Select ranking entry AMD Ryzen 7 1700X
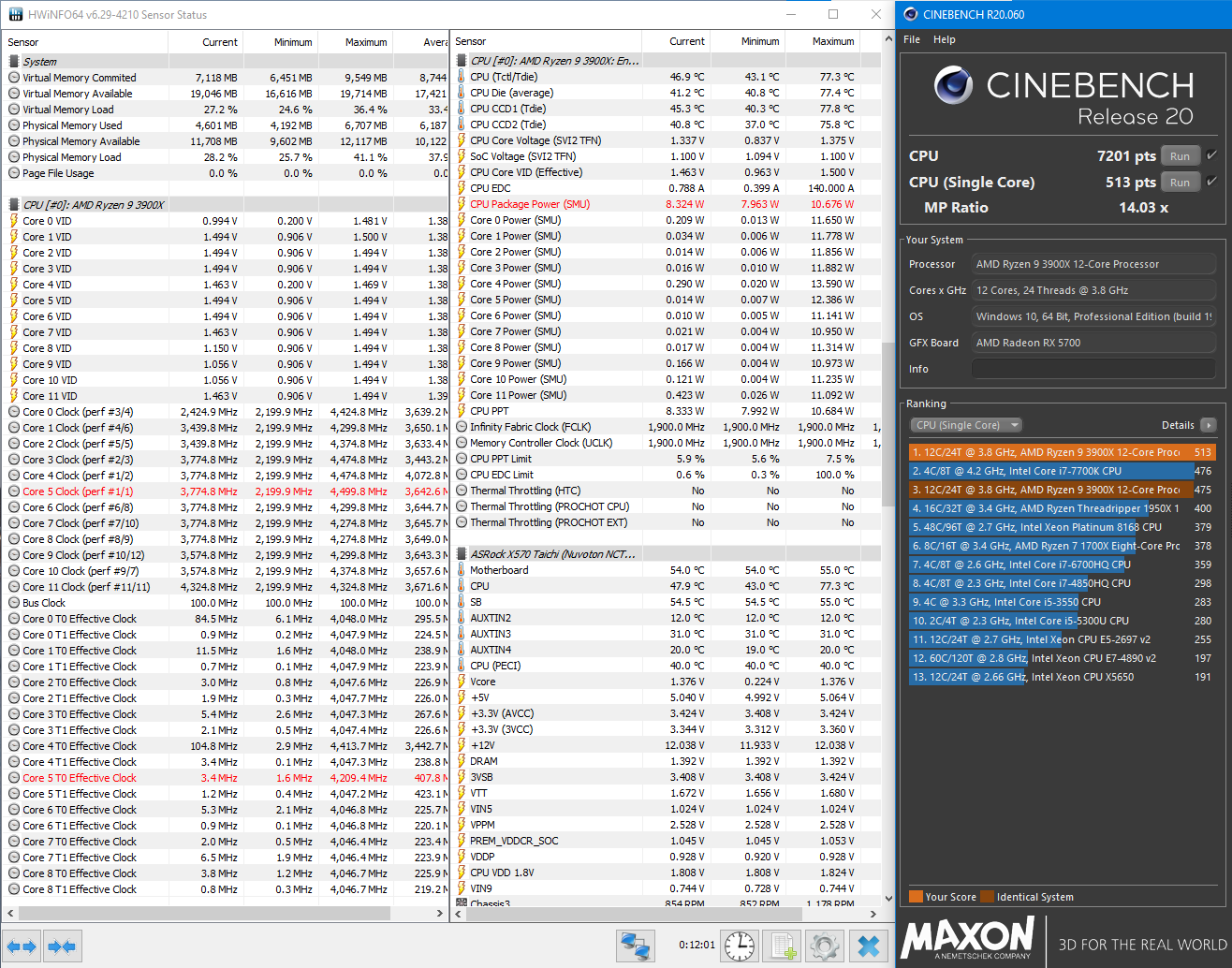Screen dimensions: 1232x968 point(1063,546)
